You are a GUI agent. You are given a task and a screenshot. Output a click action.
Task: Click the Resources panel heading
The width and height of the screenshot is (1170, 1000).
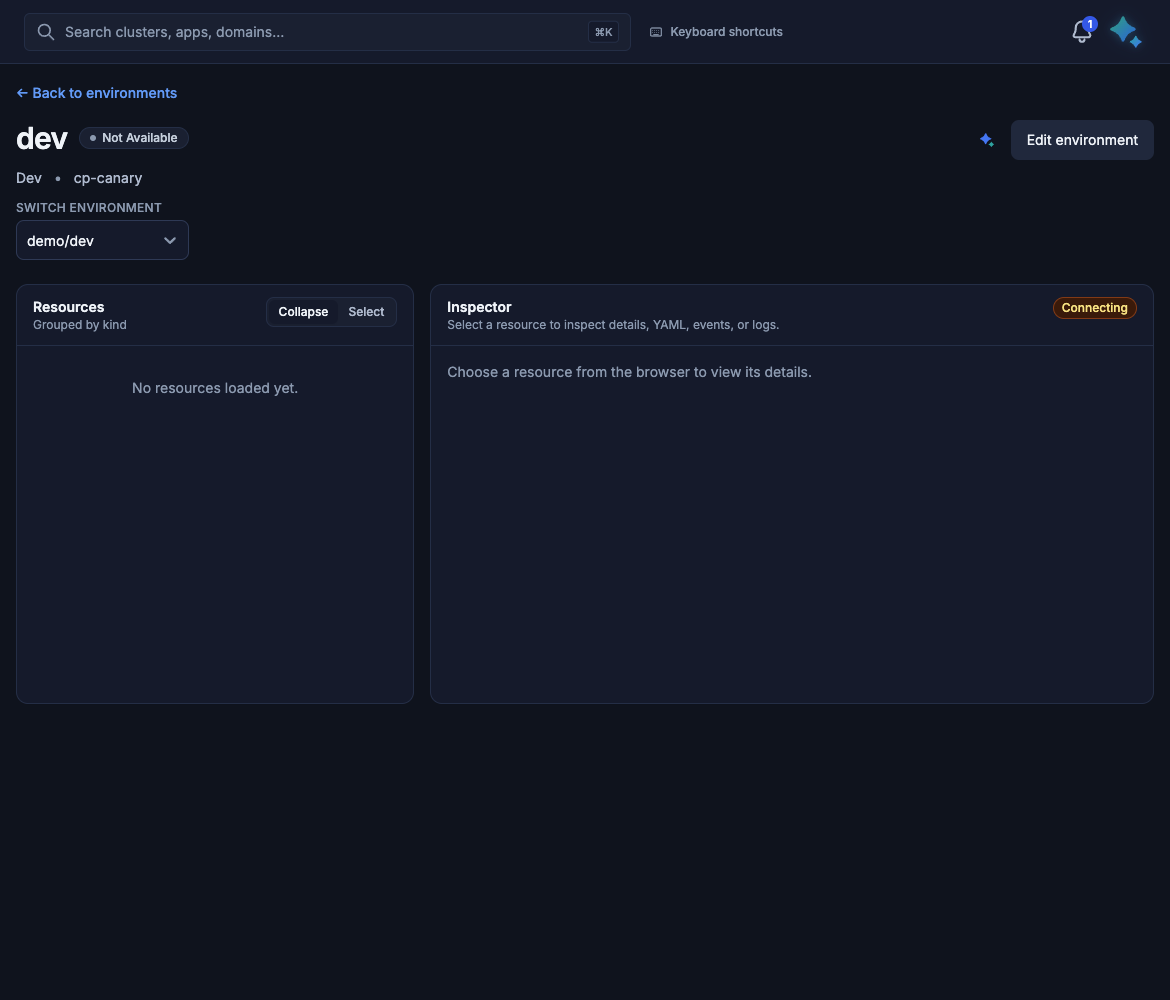(69, 307)
